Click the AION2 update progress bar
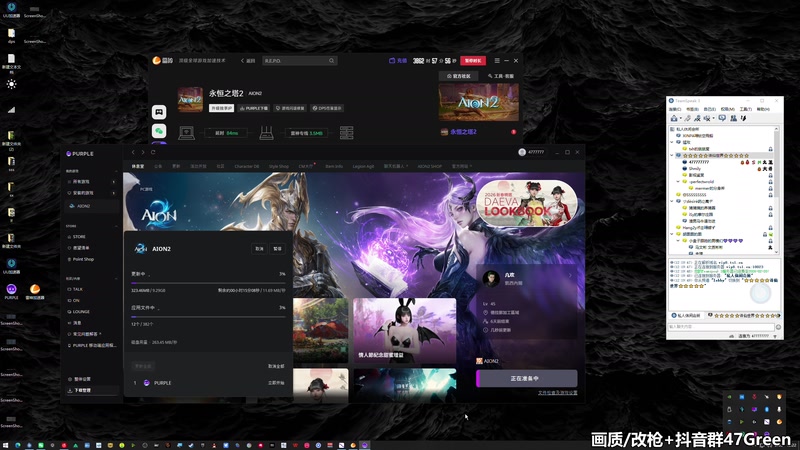 tap(208, 283)
